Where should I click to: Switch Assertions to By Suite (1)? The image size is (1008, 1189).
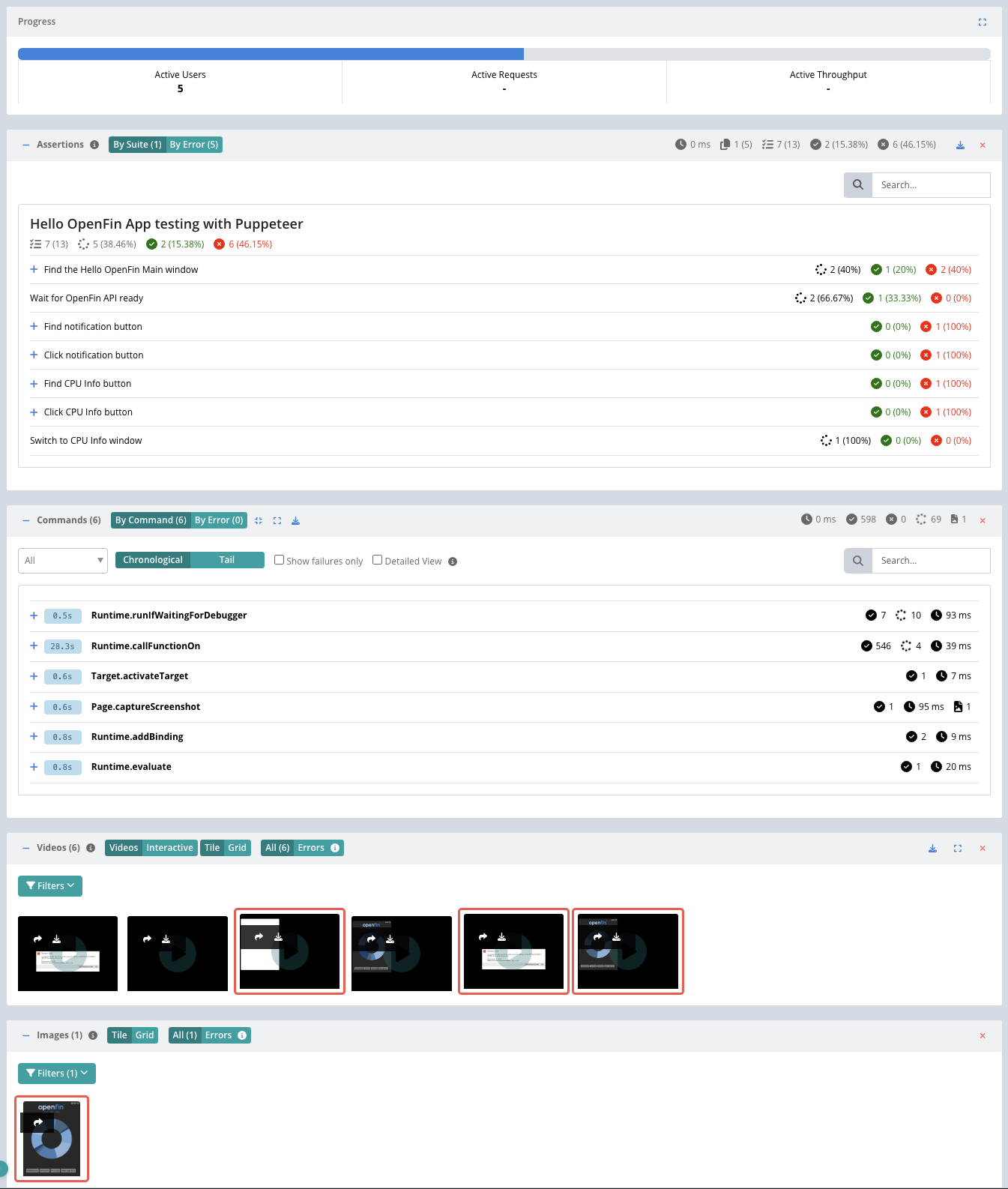coord(137,145)
